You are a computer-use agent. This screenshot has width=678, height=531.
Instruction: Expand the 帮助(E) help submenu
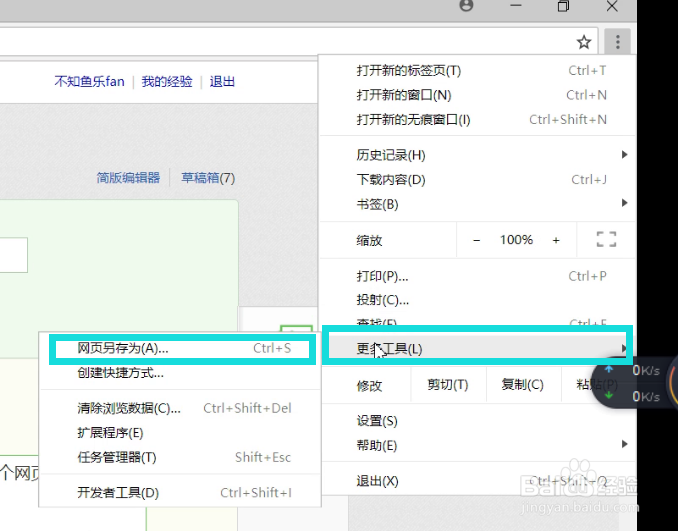(x=477, y=445)
